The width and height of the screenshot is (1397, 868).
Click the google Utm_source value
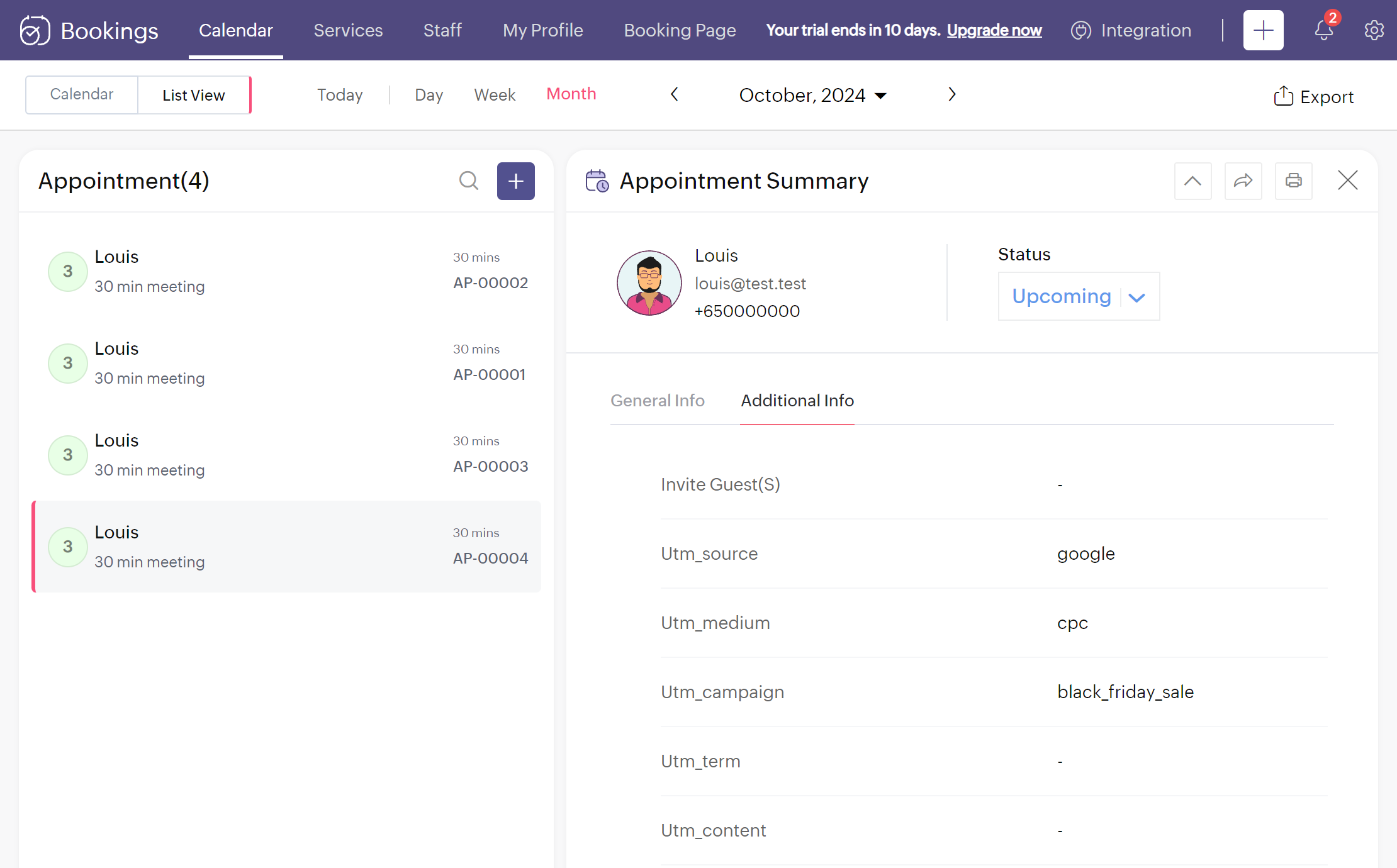[1086, 554]
